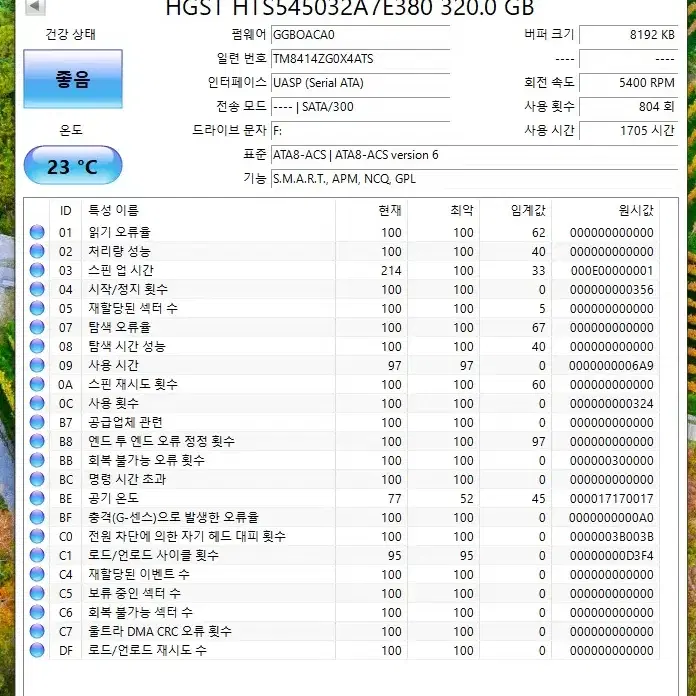Image resolution: width=696 pixels, height=696 pixels.
Task: Click the status orb for C1 로드/언로드 사이클
Action: click(37, 555)
